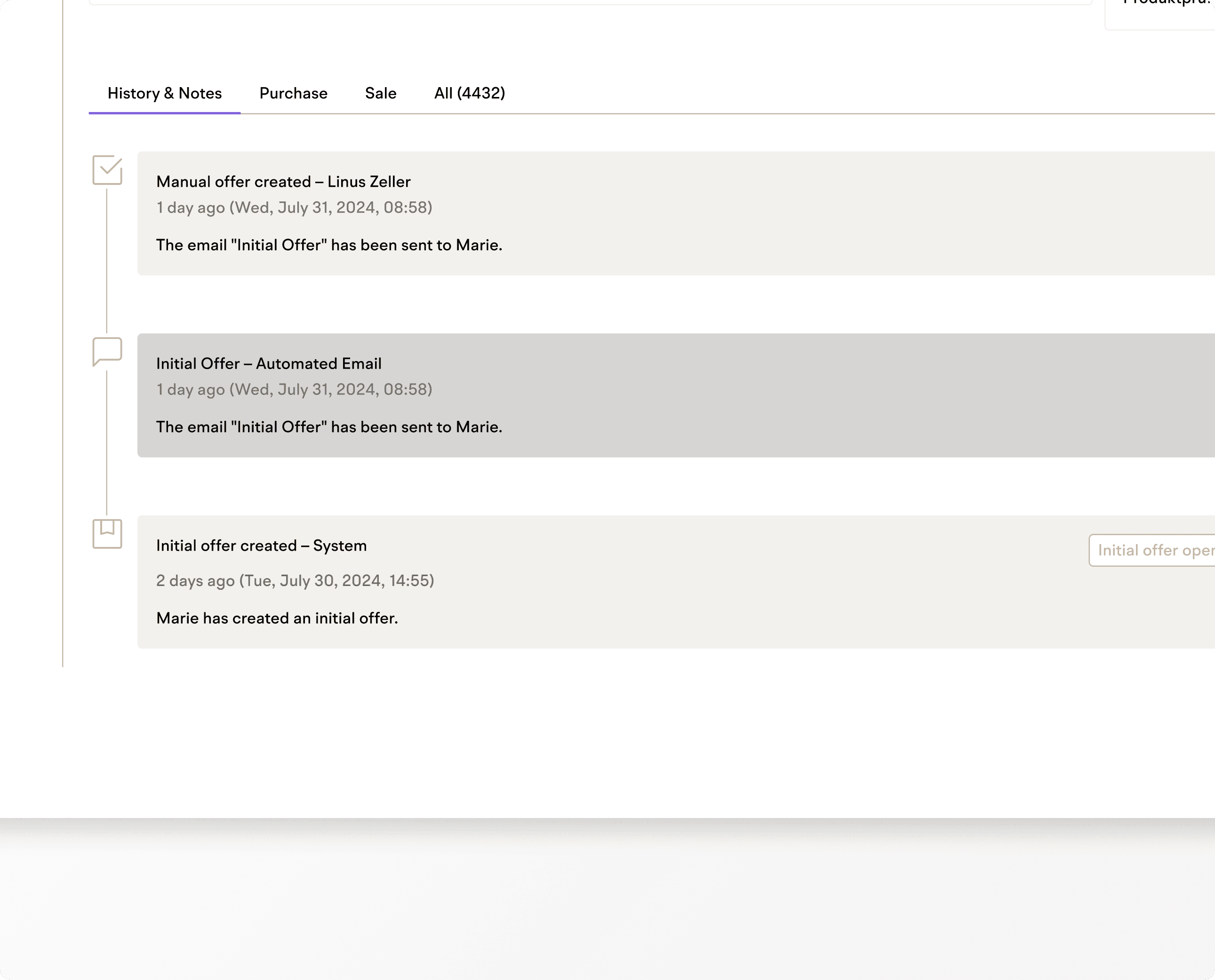
Task: Click the Tue, July 30, 2024, 14:55 timestamp
Action: click(x=295, y=580)
